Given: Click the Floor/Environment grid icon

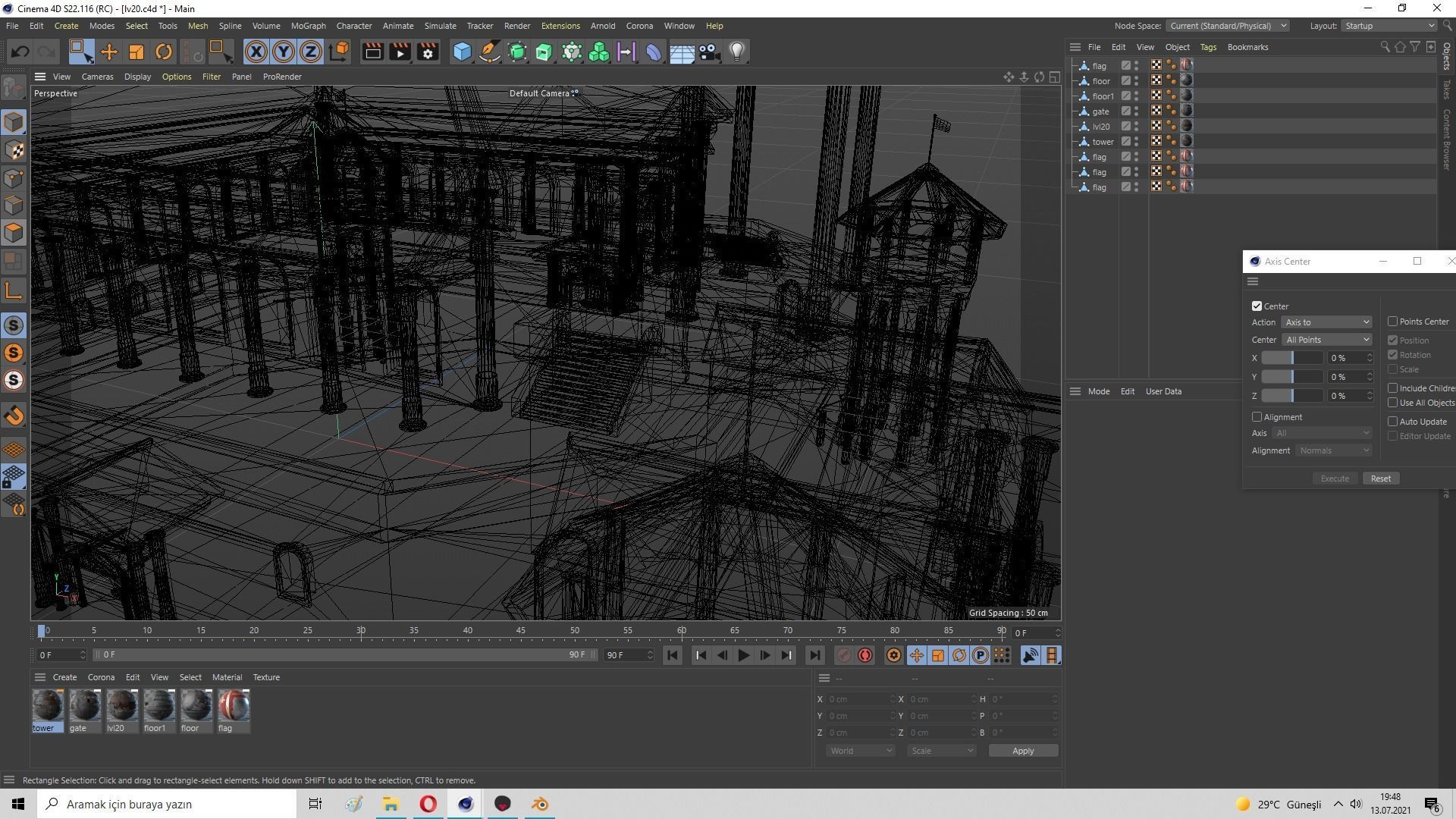Looking at the screenshot, I should [682, 52].
